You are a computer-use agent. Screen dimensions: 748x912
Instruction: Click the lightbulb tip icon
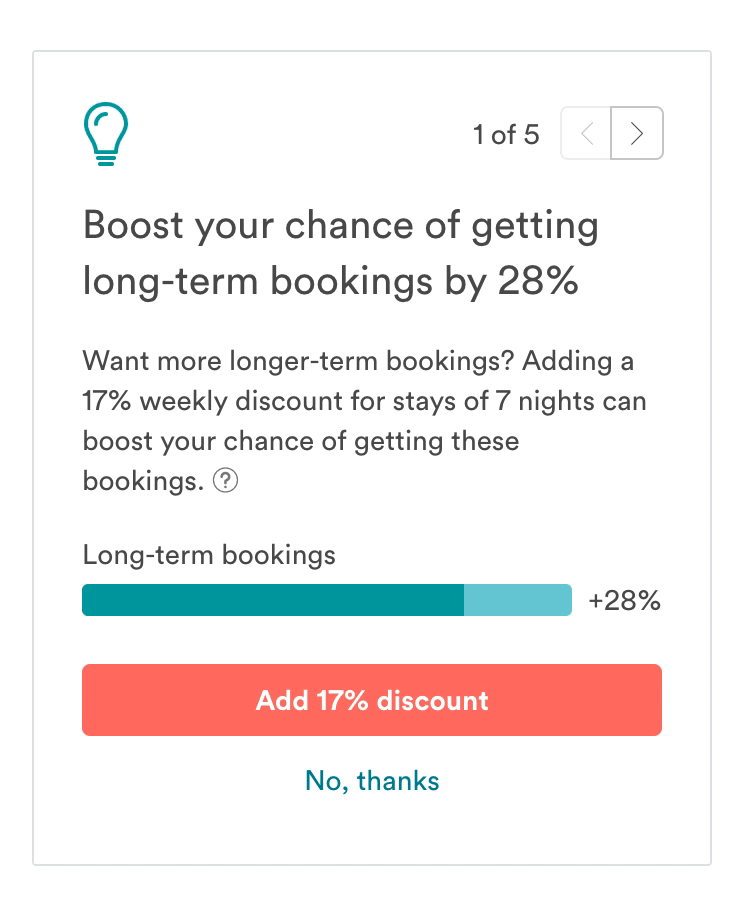click(x=106, y=134)
